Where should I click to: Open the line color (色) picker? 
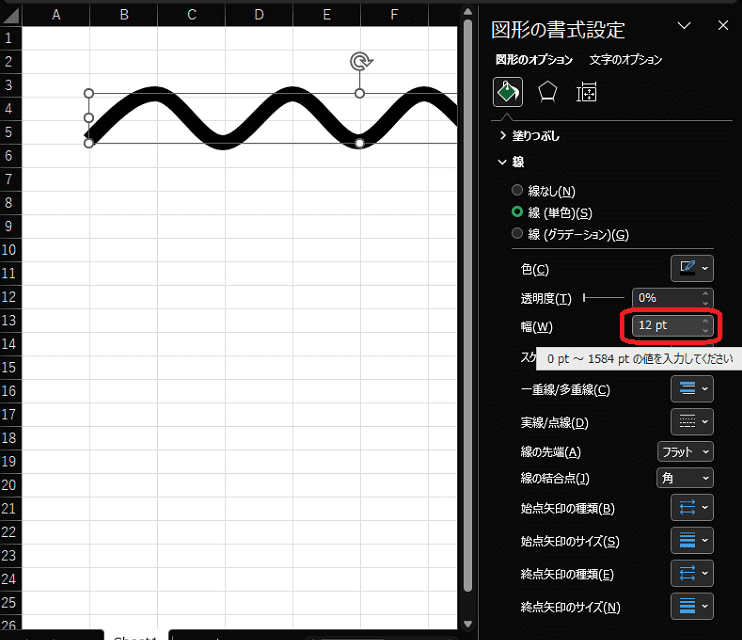click(691, 268)
